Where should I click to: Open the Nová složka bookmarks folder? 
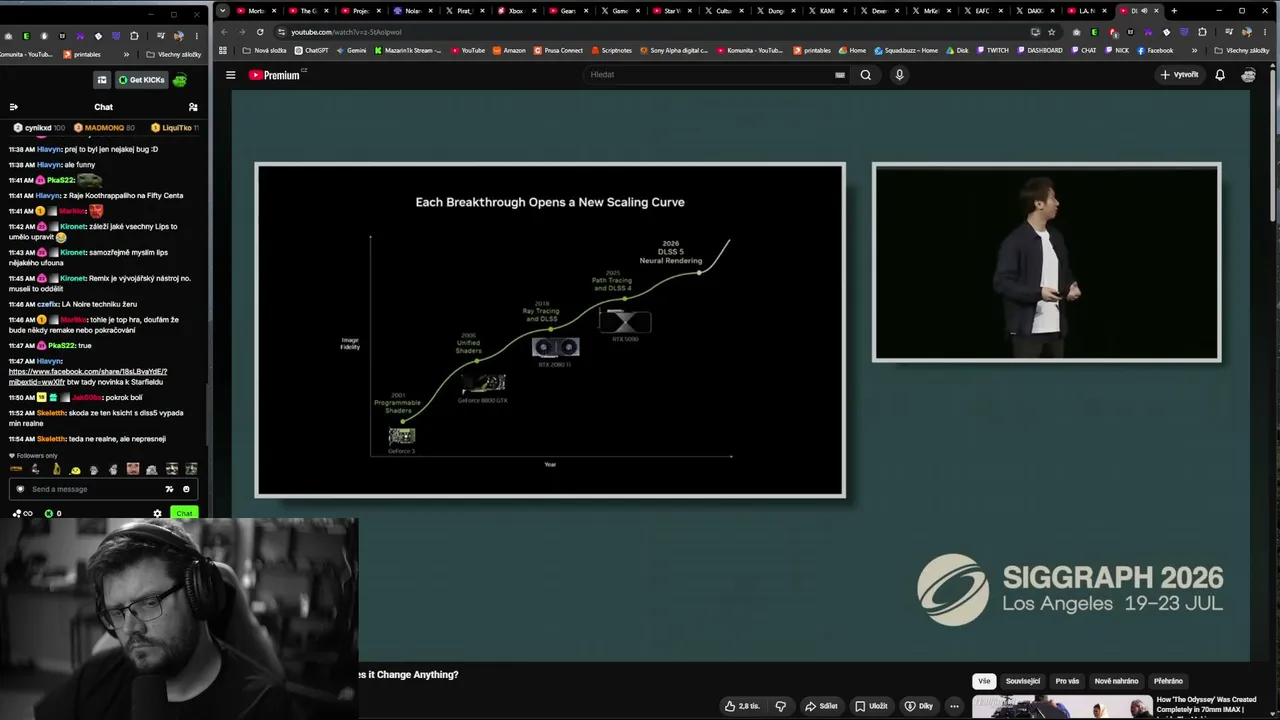[264, 50]
